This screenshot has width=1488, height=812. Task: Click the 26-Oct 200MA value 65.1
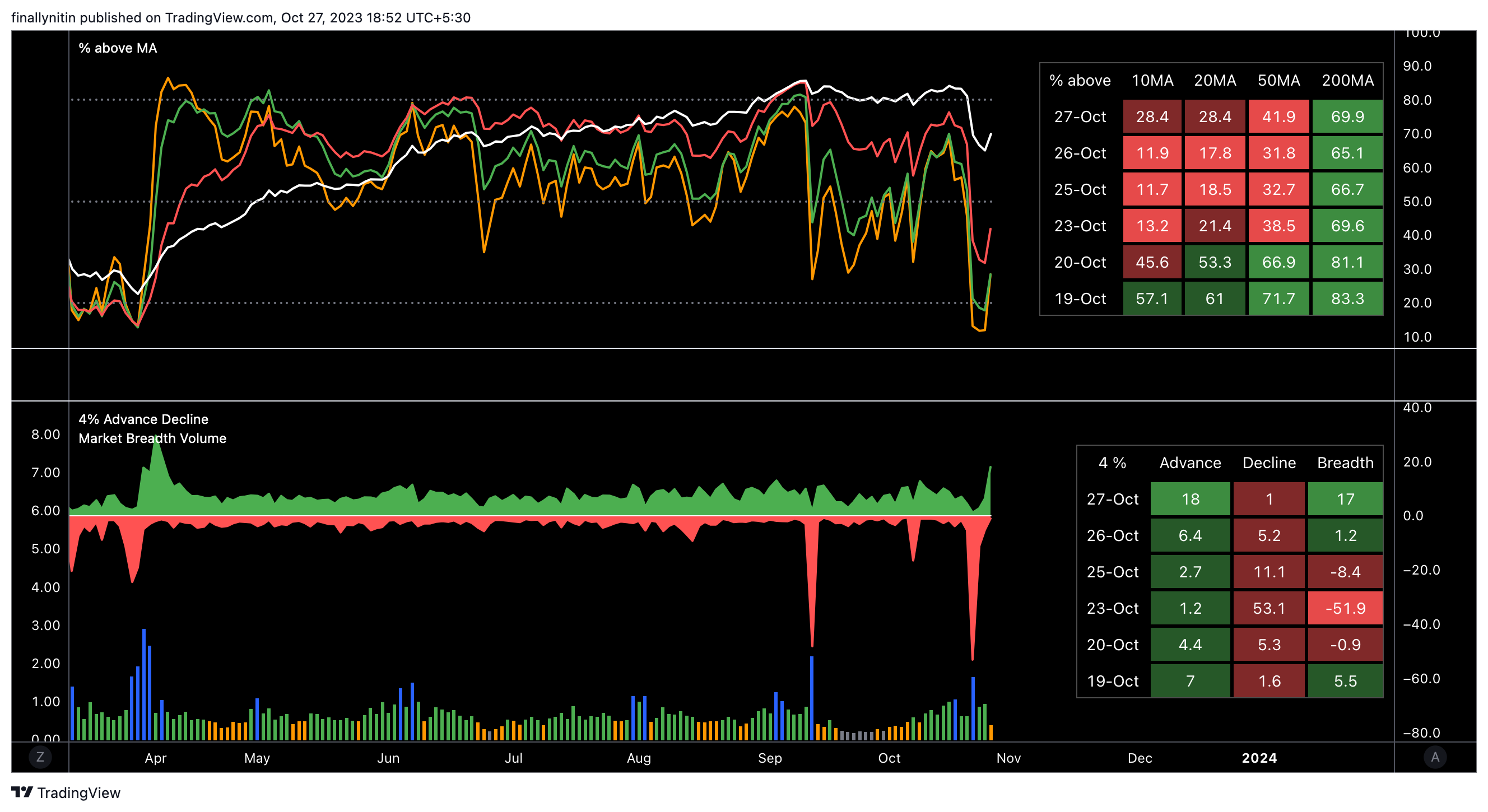(x=1347, y=153)
